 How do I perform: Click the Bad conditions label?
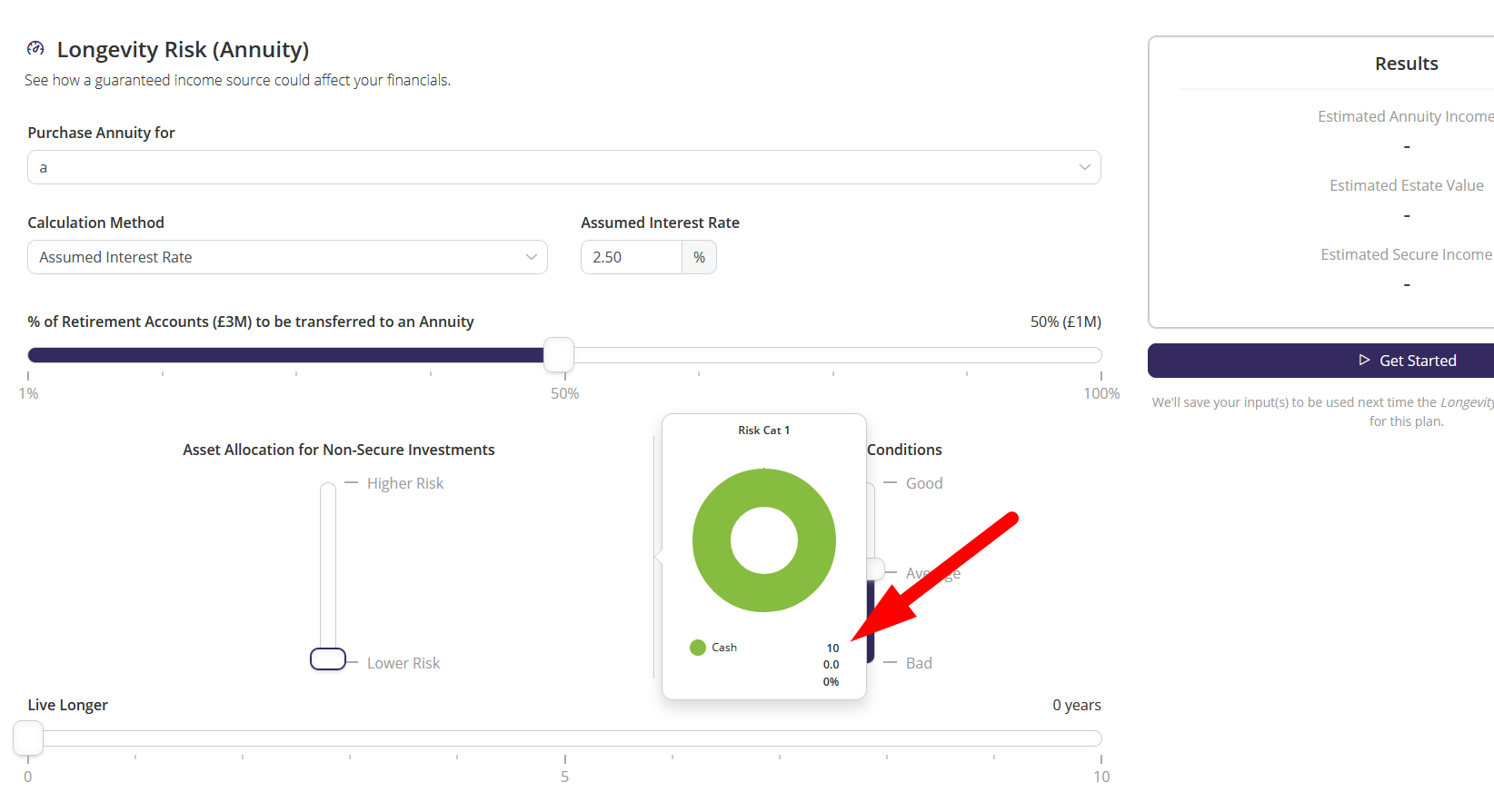919,663
